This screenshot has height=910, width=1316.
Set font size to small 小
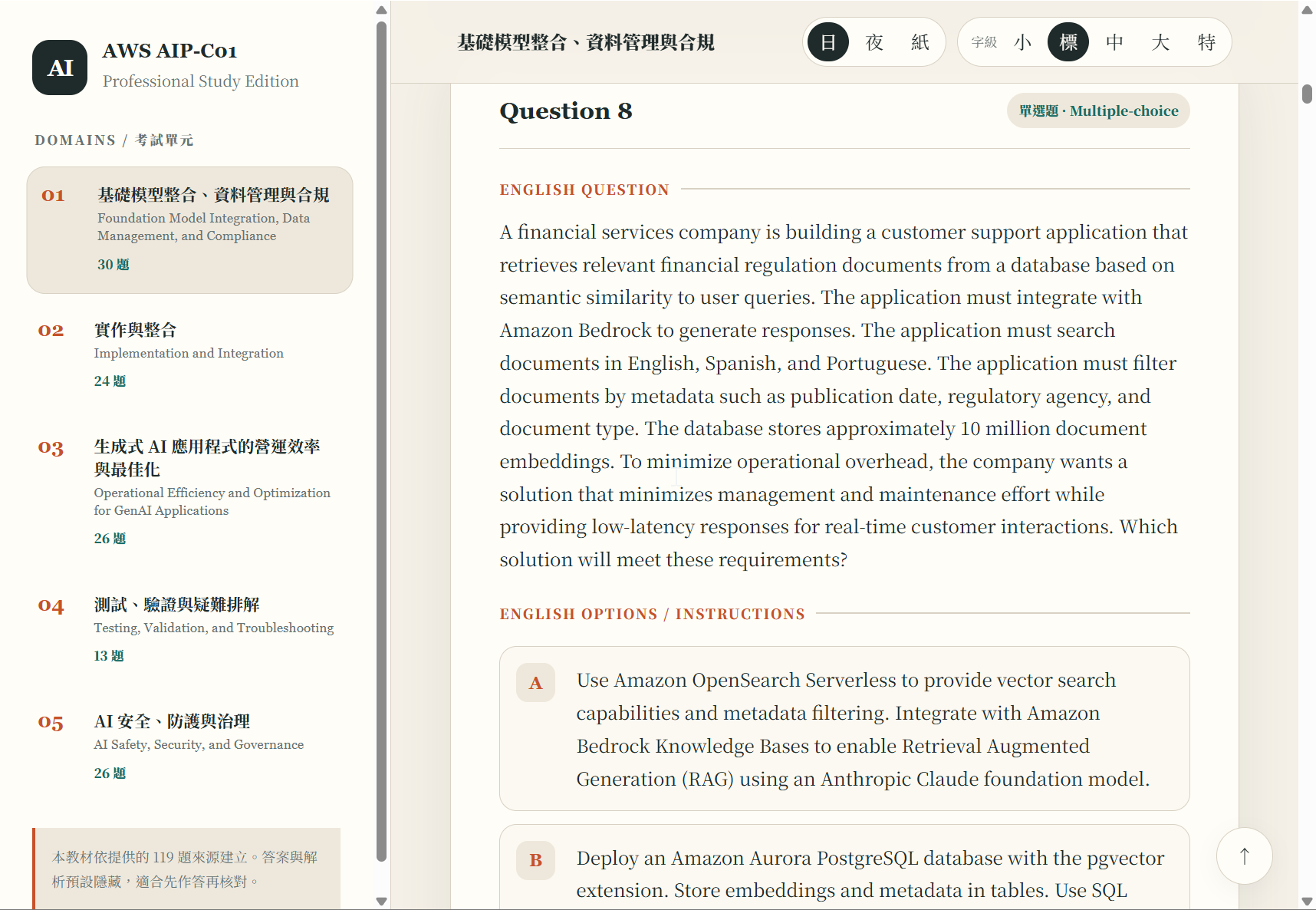tap(1022, 42)
